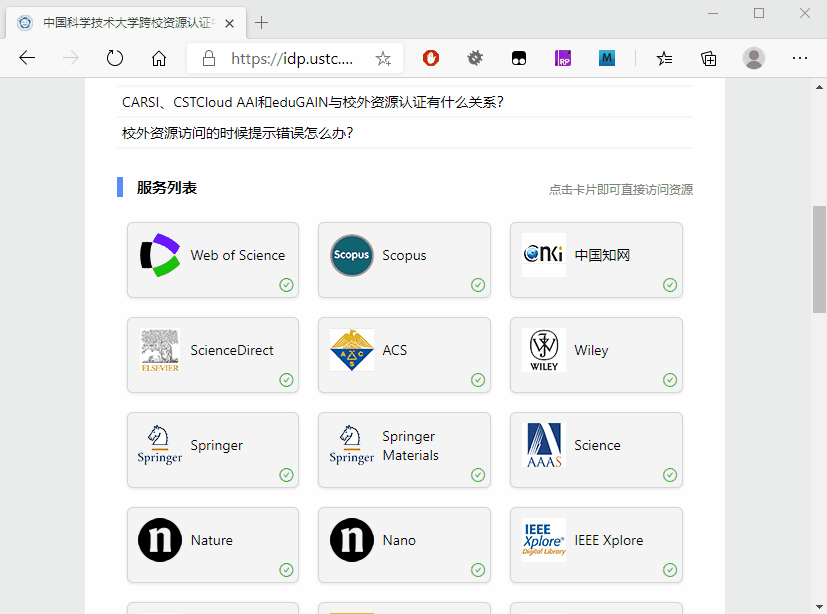Click the green check on ACS card

click(478, 380)
